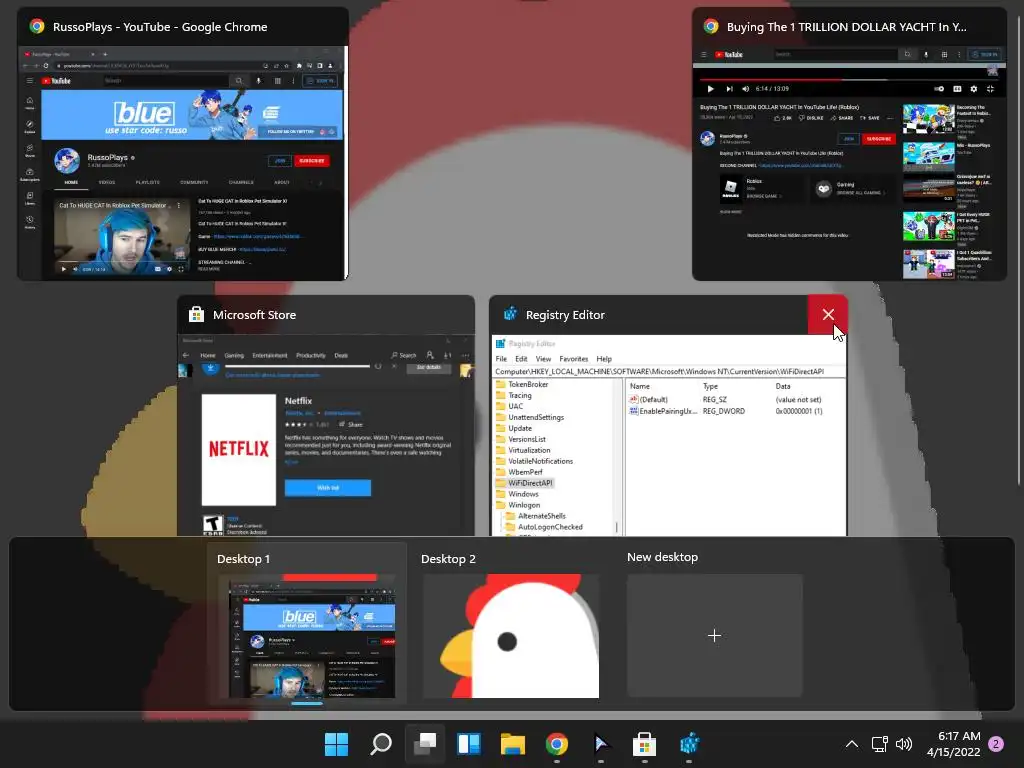Viewport: 1024px width, 768px height.
Task: Click the Registry Editor window title
Action: pyautogui.click(x=565, y=315)
